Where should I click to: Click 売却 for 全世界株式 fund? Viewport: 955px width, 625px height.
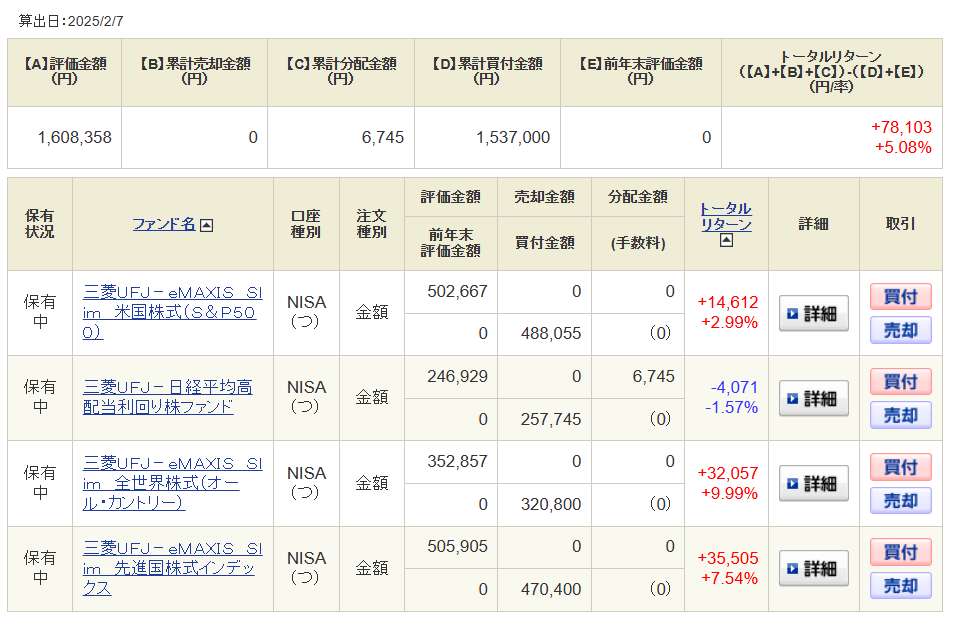901,501
